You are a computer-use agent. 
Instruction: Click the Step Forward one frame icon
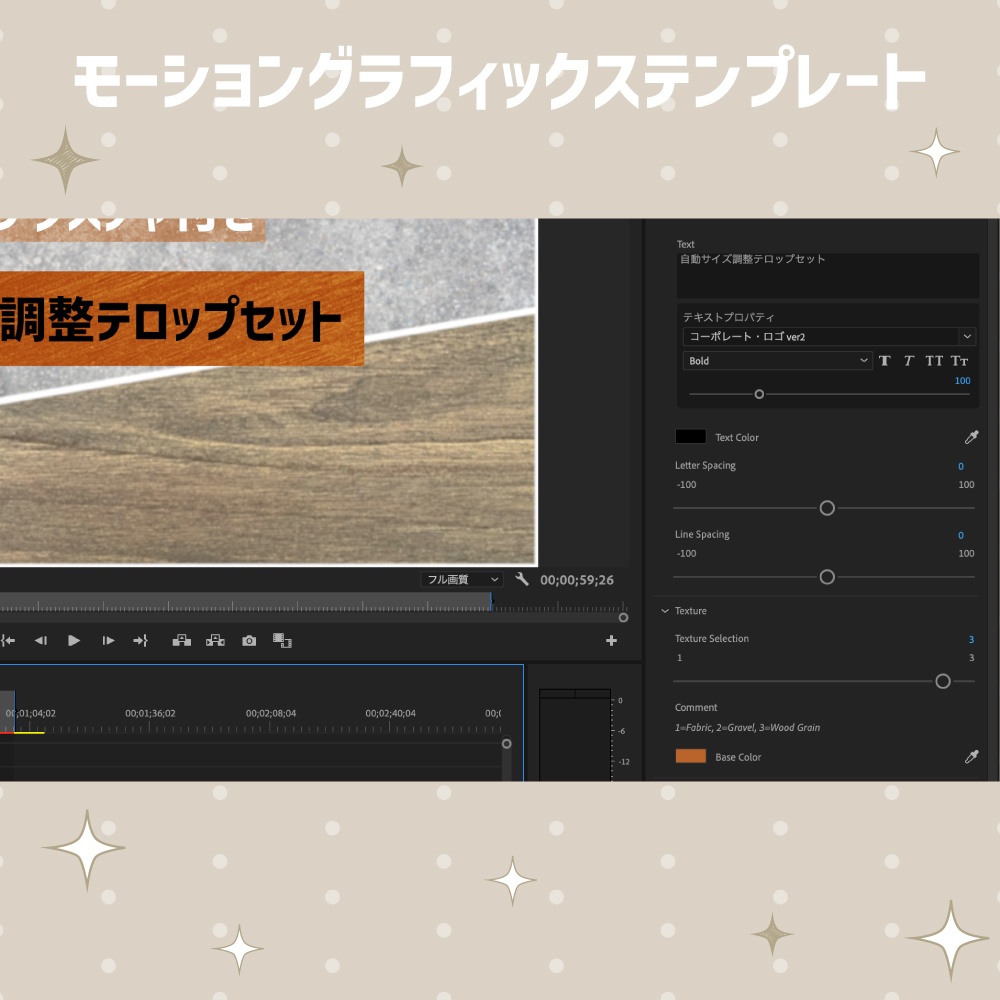coord(106,641)
